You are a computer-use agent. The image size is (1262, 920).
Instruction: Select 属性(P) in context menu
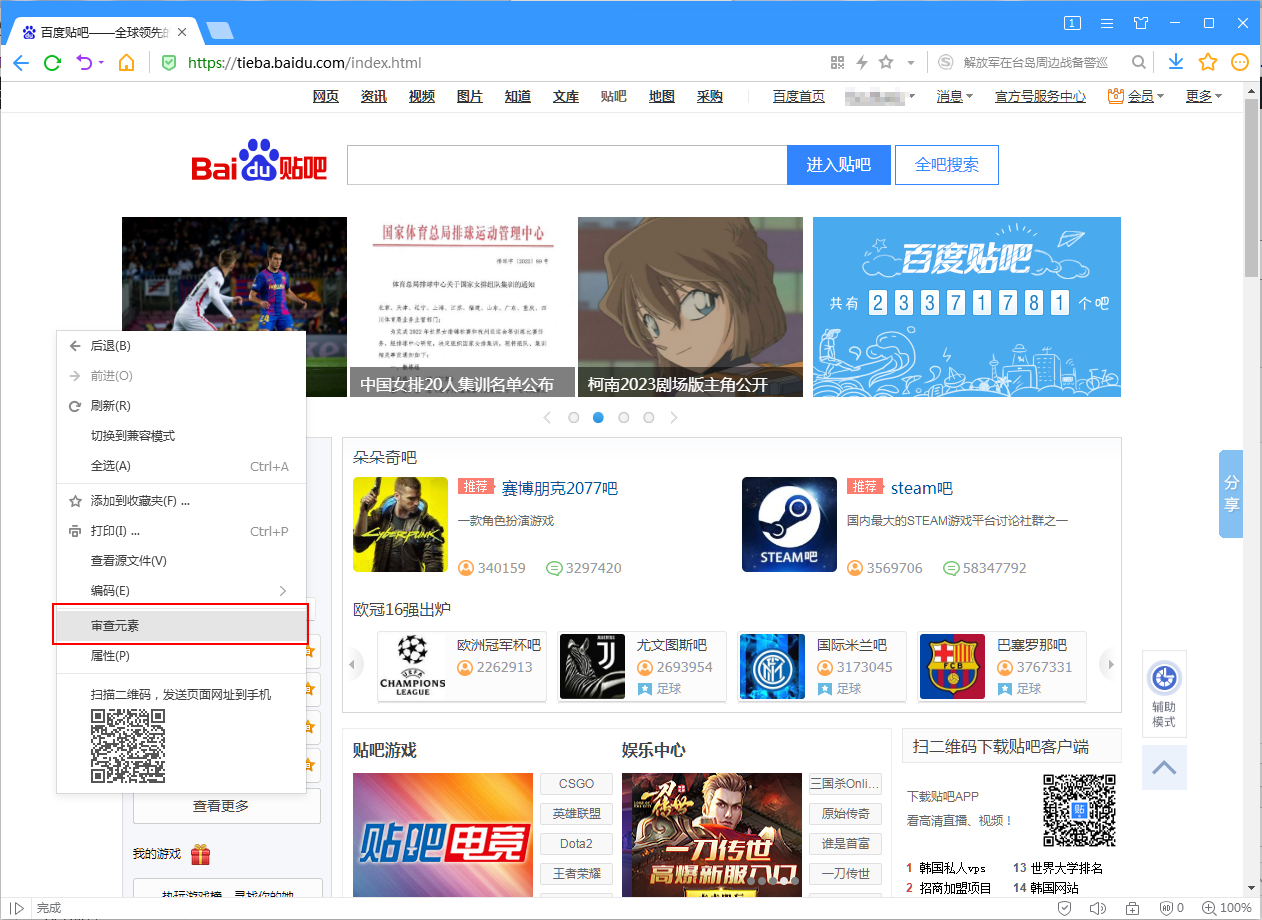(181, 656)
